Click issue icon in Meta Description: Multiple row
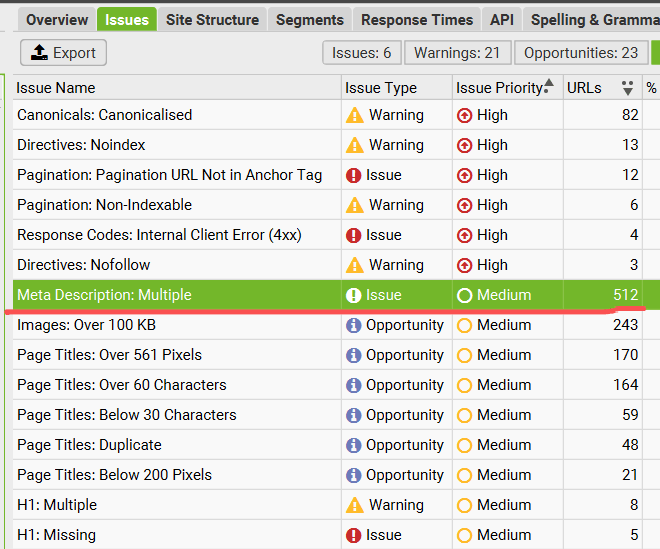 pyautogui.click(x=354, y=295)
